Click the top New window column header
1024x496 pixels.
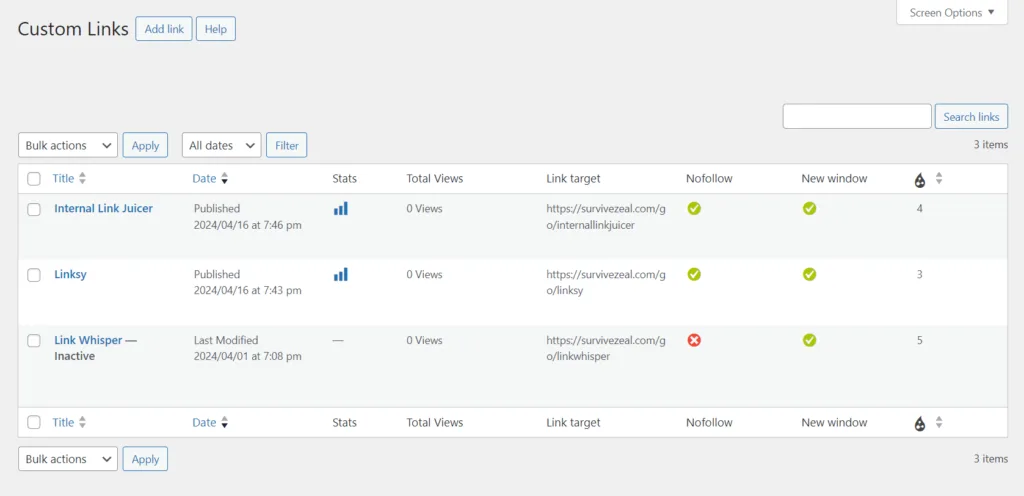[x=834, y=178]
